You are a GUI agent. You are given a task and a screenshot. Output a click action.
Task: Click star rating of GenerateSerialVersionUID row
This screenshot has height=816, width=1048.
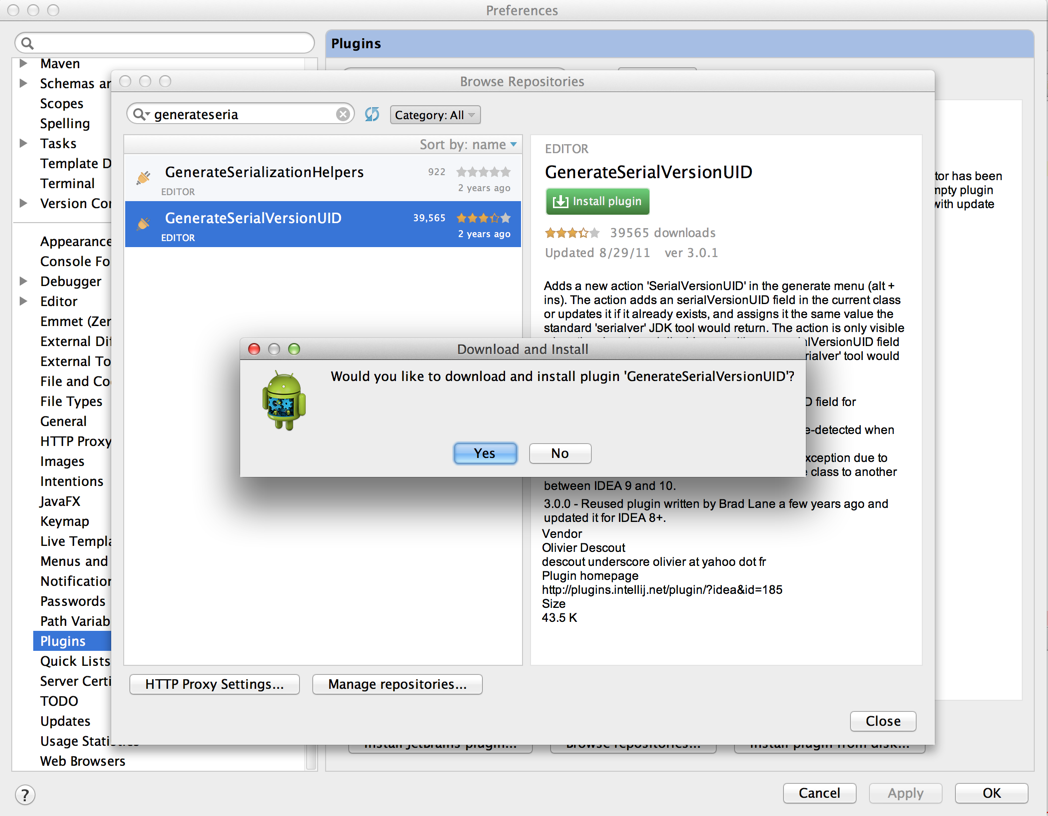(x=483, y=218)
